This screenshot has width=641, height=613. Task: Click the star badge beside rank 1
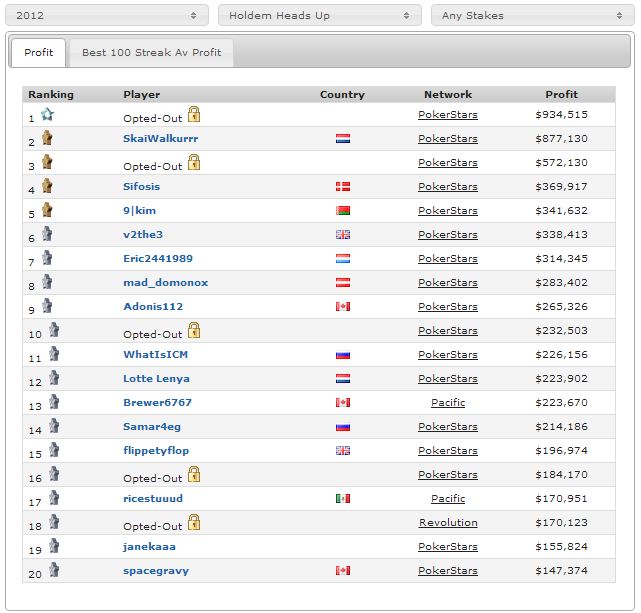47,114
